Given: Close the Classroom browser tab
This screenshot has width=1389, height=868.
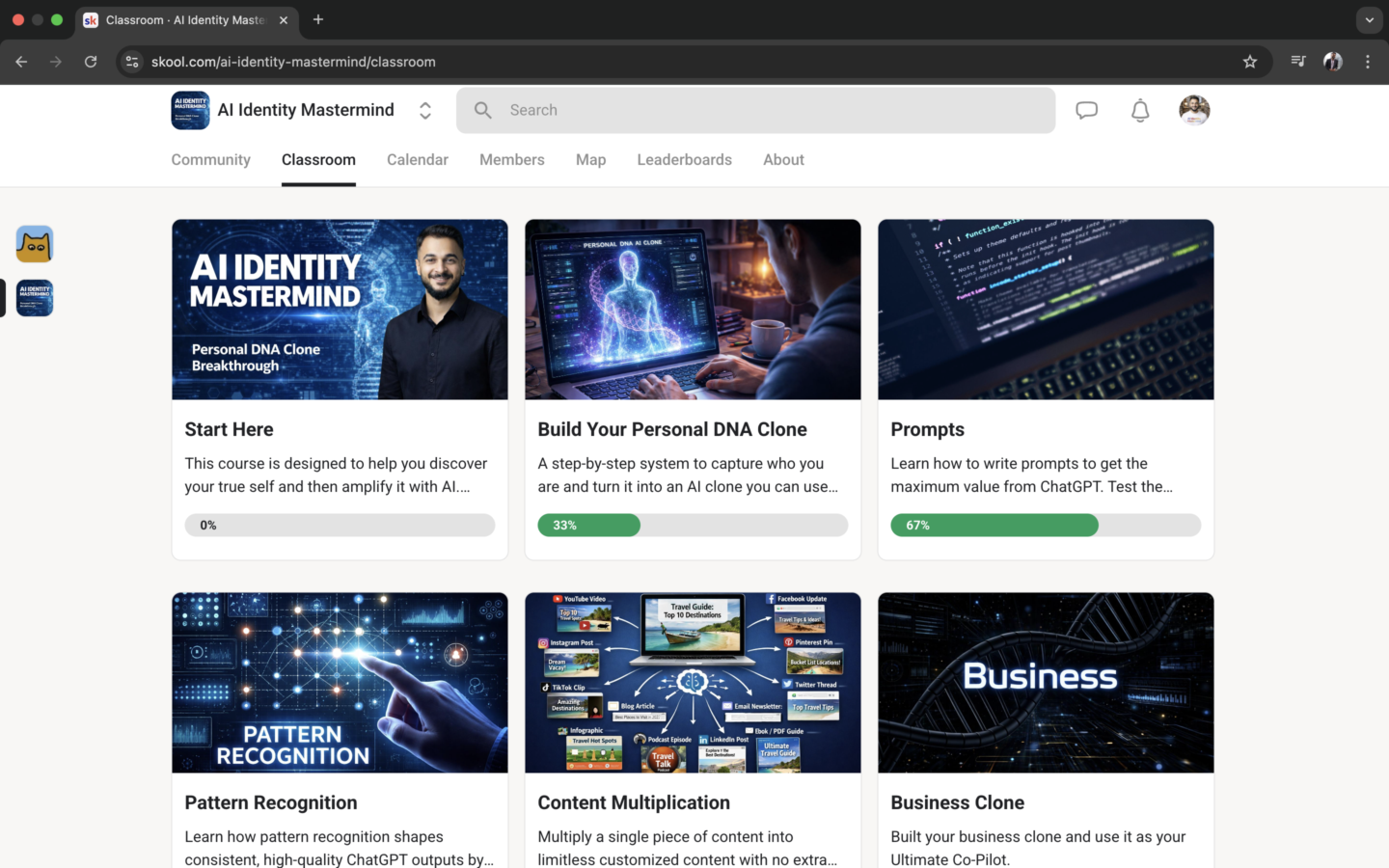Looking at the screenshot, I should point(284,19).
